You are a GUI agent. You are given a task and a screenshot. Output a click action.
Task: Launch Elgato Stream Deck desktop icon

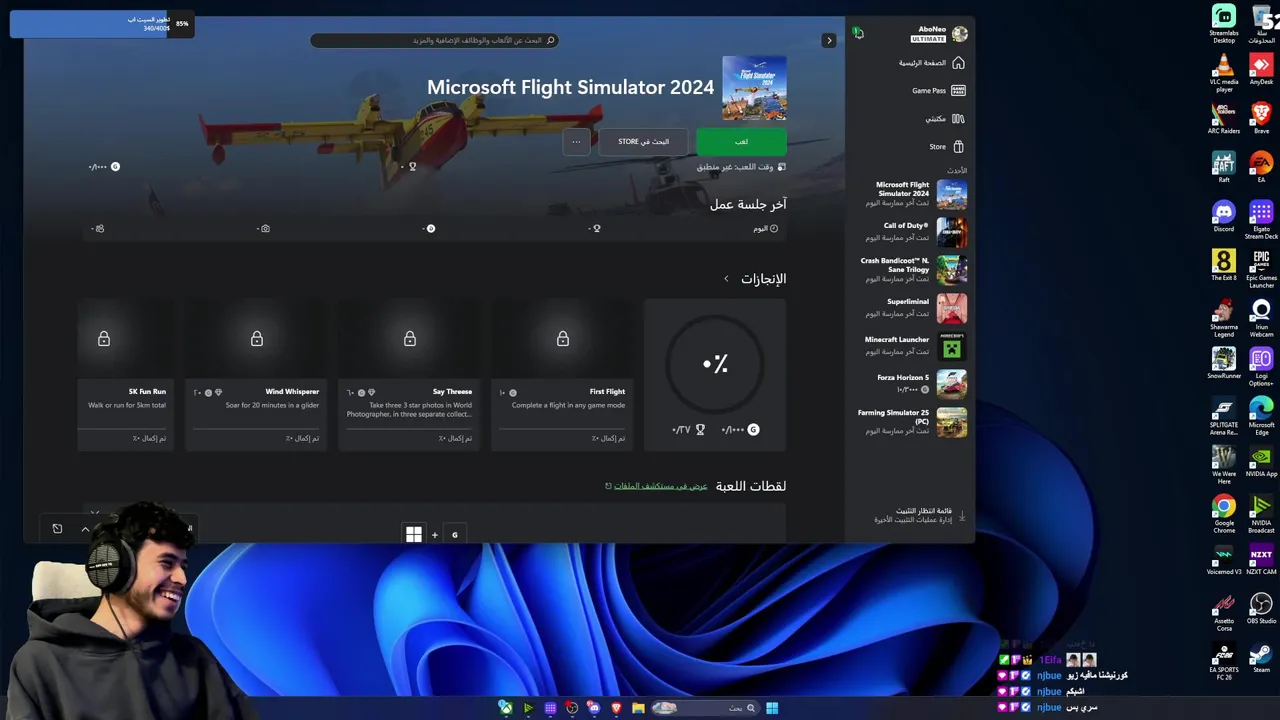pos(1261,219)
